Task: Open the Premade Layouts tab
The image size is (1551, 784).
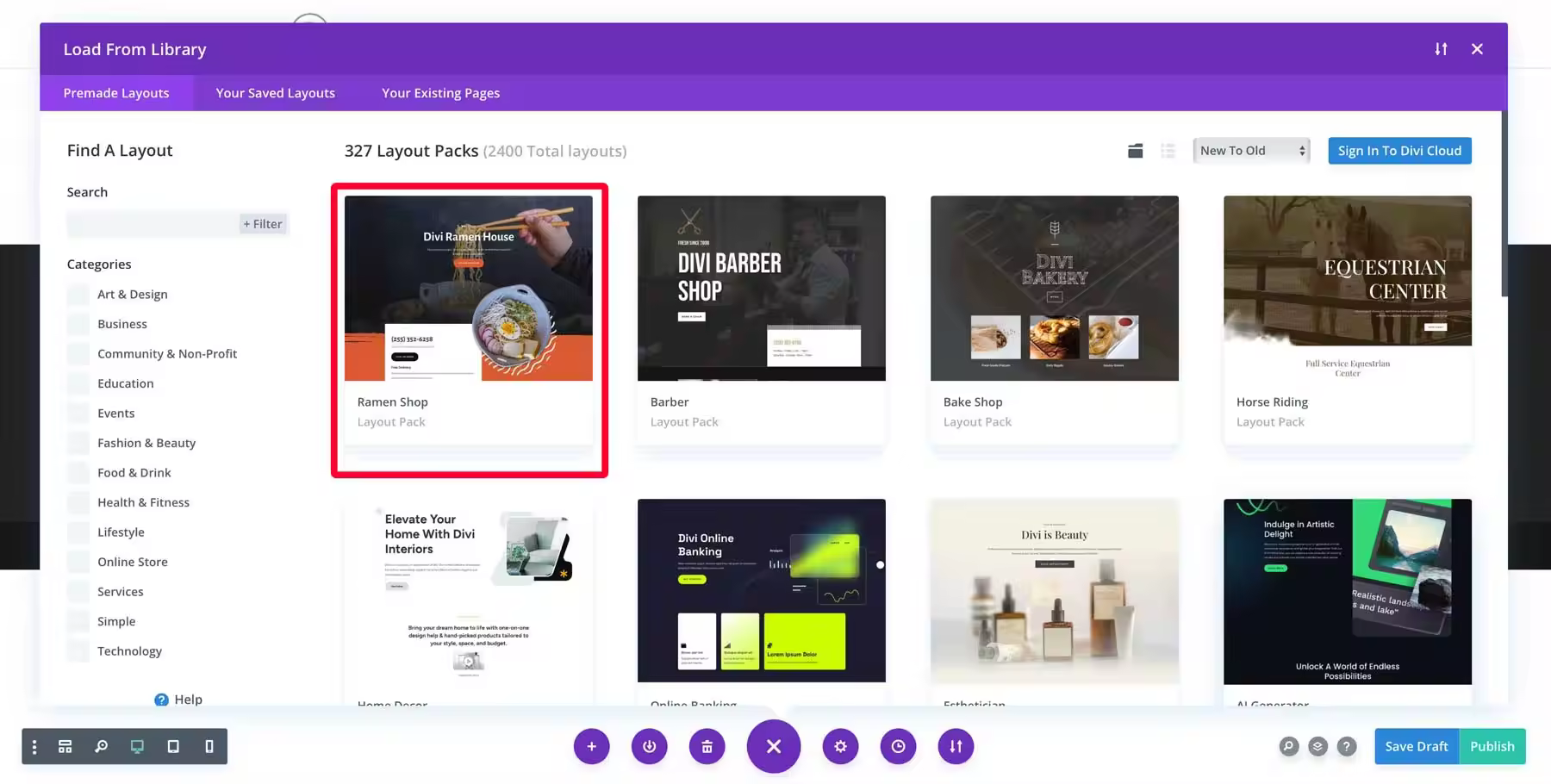Action: click(116, 93)
